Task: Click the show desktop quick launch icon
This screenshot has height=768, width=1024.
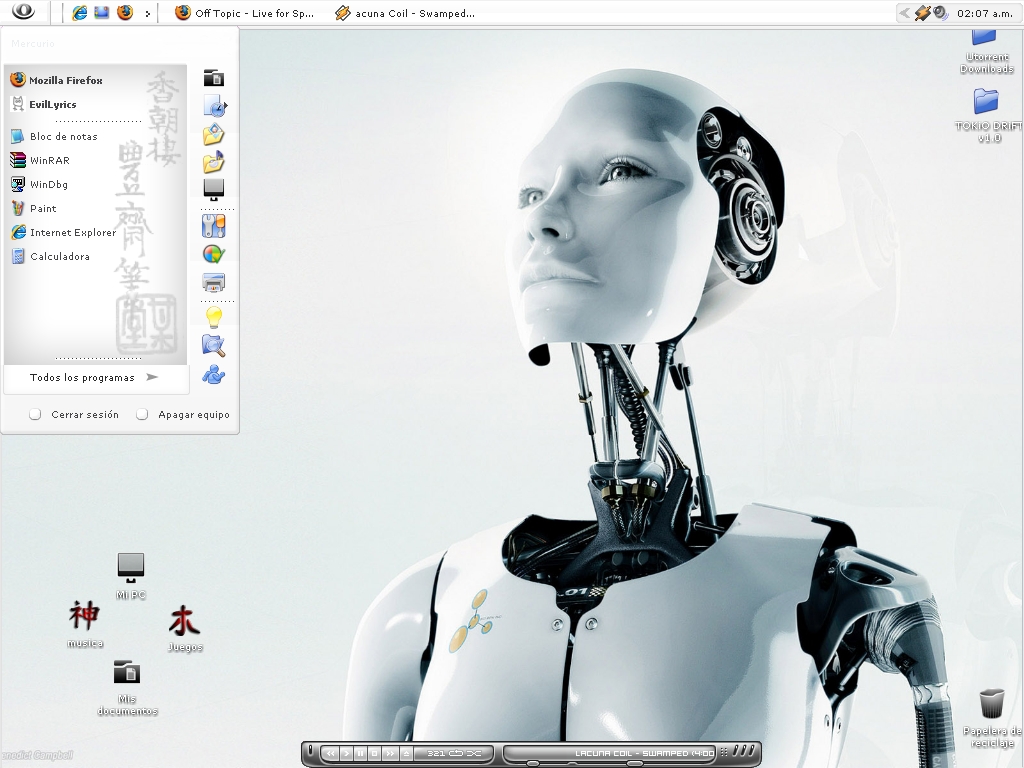Action: tap(102, 12)
